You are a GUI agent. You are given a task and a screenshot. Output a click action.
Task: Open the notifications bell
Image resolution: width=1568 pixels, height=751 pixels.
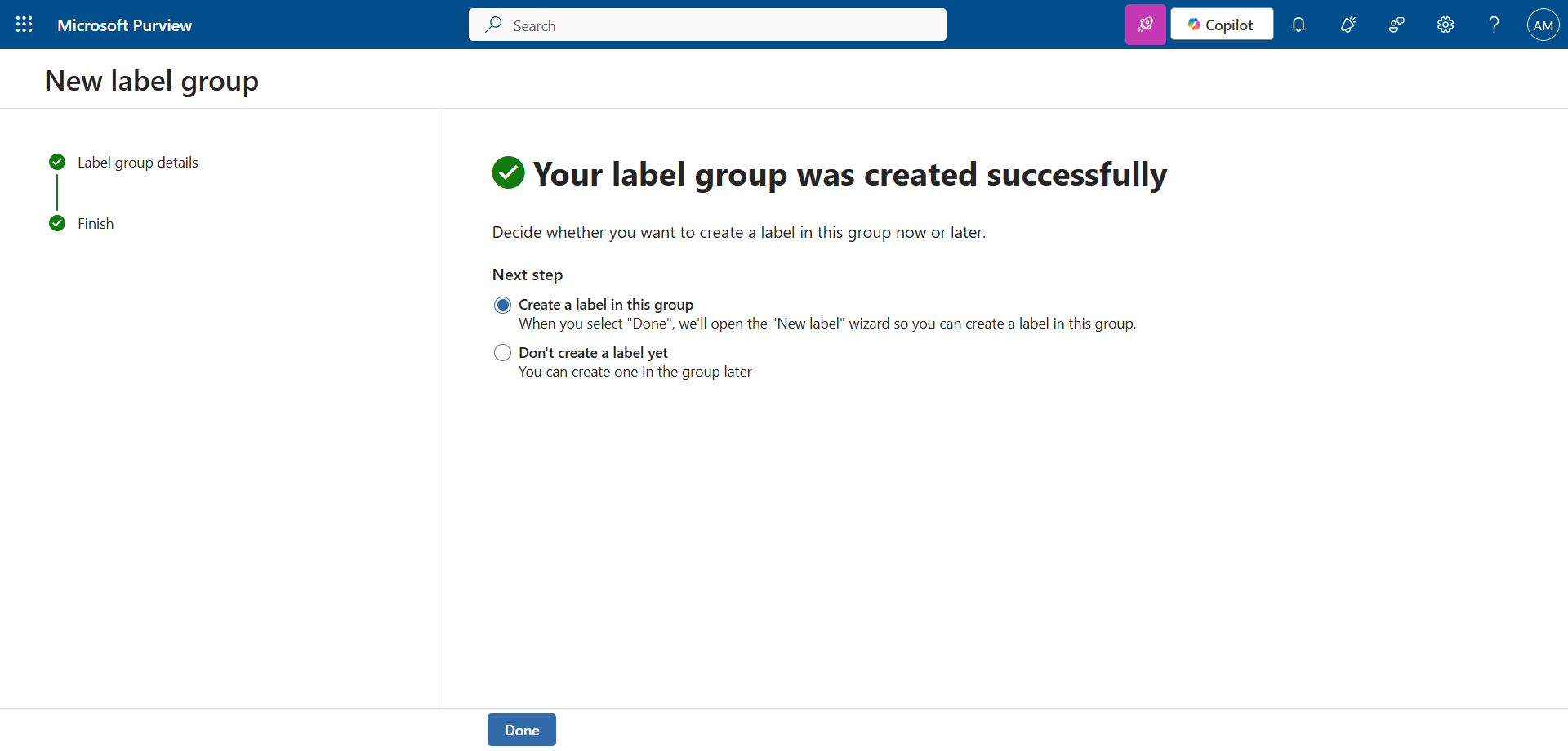[x=1298, y=25]
